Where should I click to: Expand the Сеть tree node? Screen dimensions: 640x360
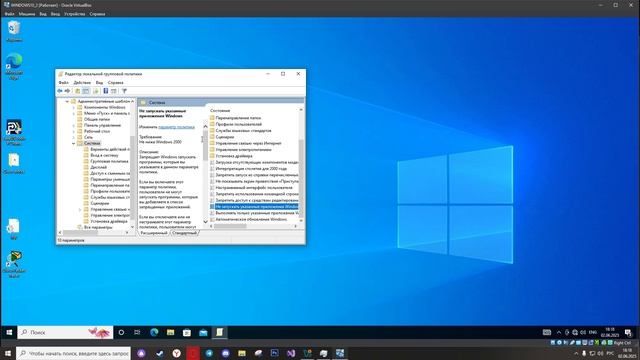[74, 138]
